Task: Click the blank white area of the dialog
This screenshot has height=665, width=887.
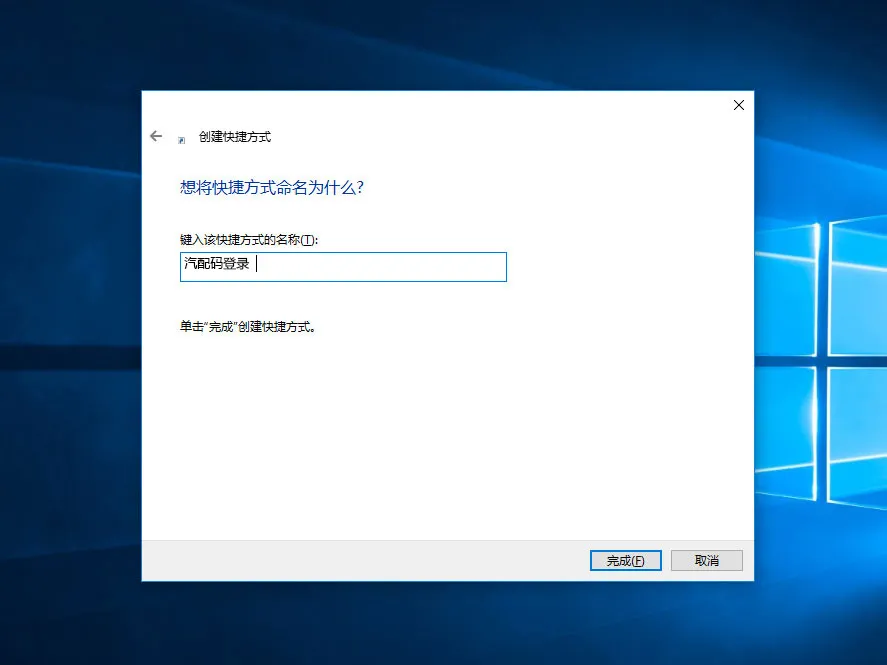Action: (x=450, y=430)
